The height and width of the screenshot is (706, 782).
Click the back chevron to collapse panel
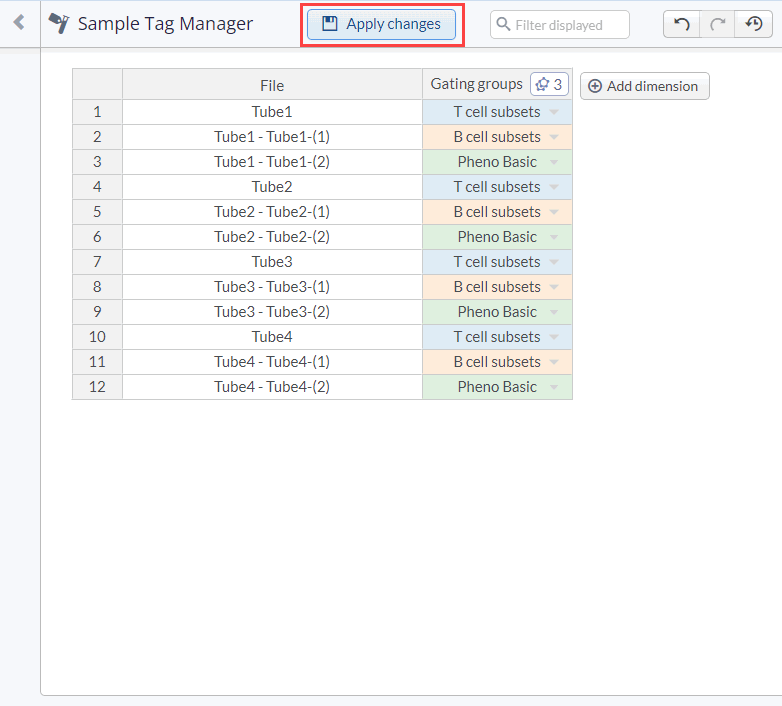[x=19, y=23]
